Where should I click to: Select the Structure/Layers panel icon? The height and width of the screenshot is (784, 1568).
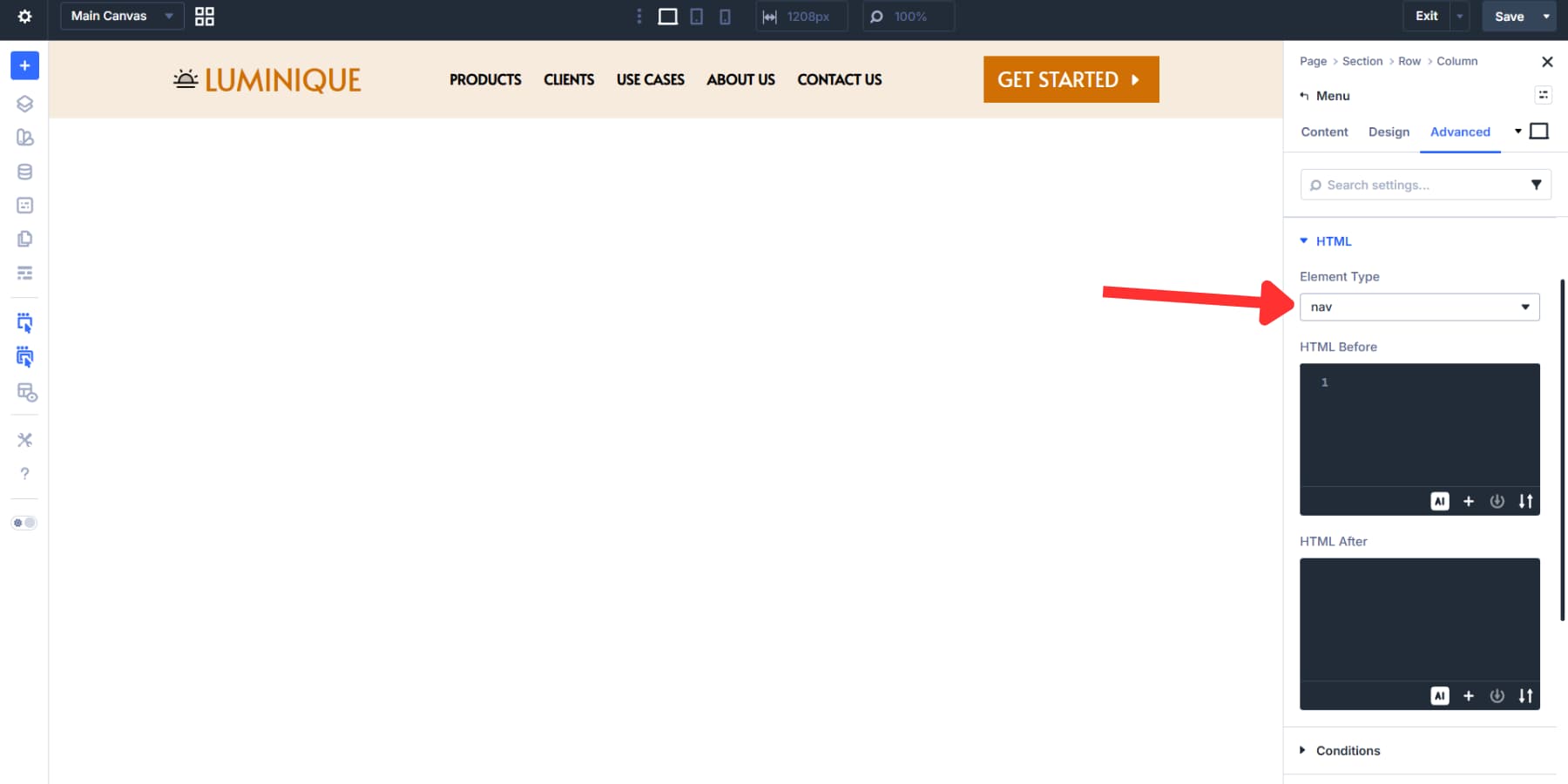[x=24, y=104]
